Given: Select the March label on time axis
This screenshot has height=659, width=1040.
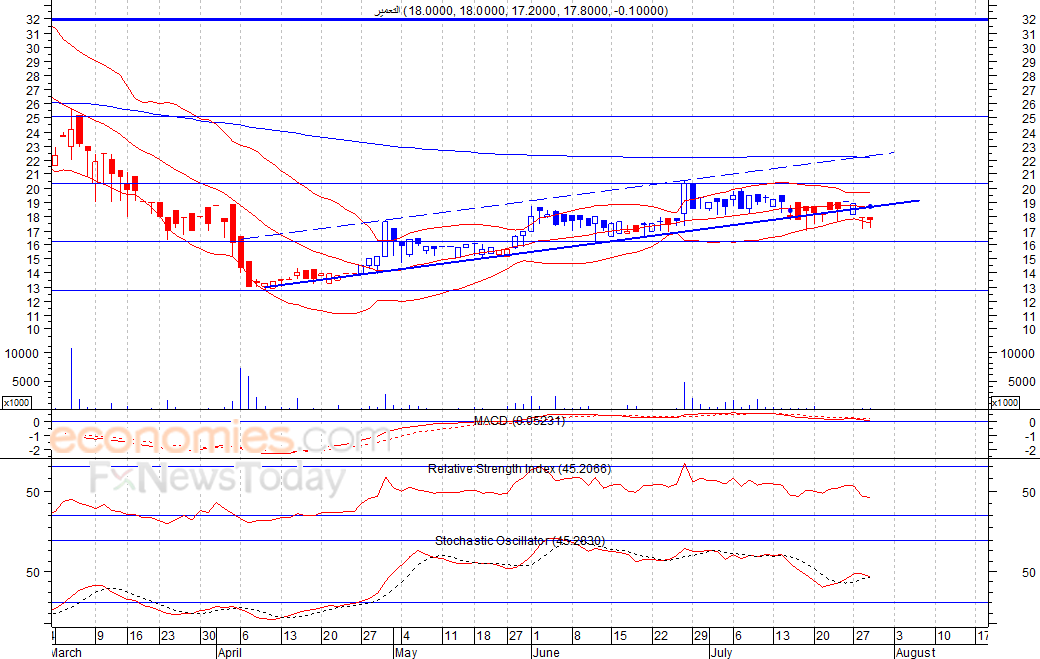Looking at the screenshot, I should point(67,652).
